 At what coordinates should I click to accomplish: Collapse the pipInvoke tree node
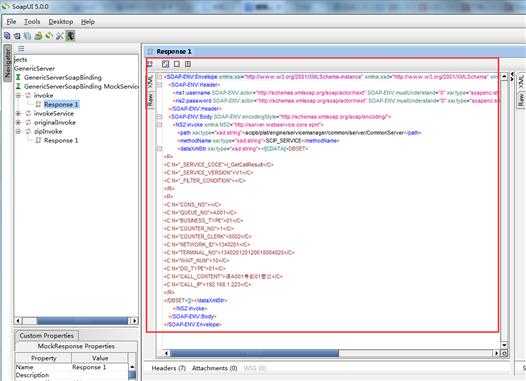click(18, 131)
